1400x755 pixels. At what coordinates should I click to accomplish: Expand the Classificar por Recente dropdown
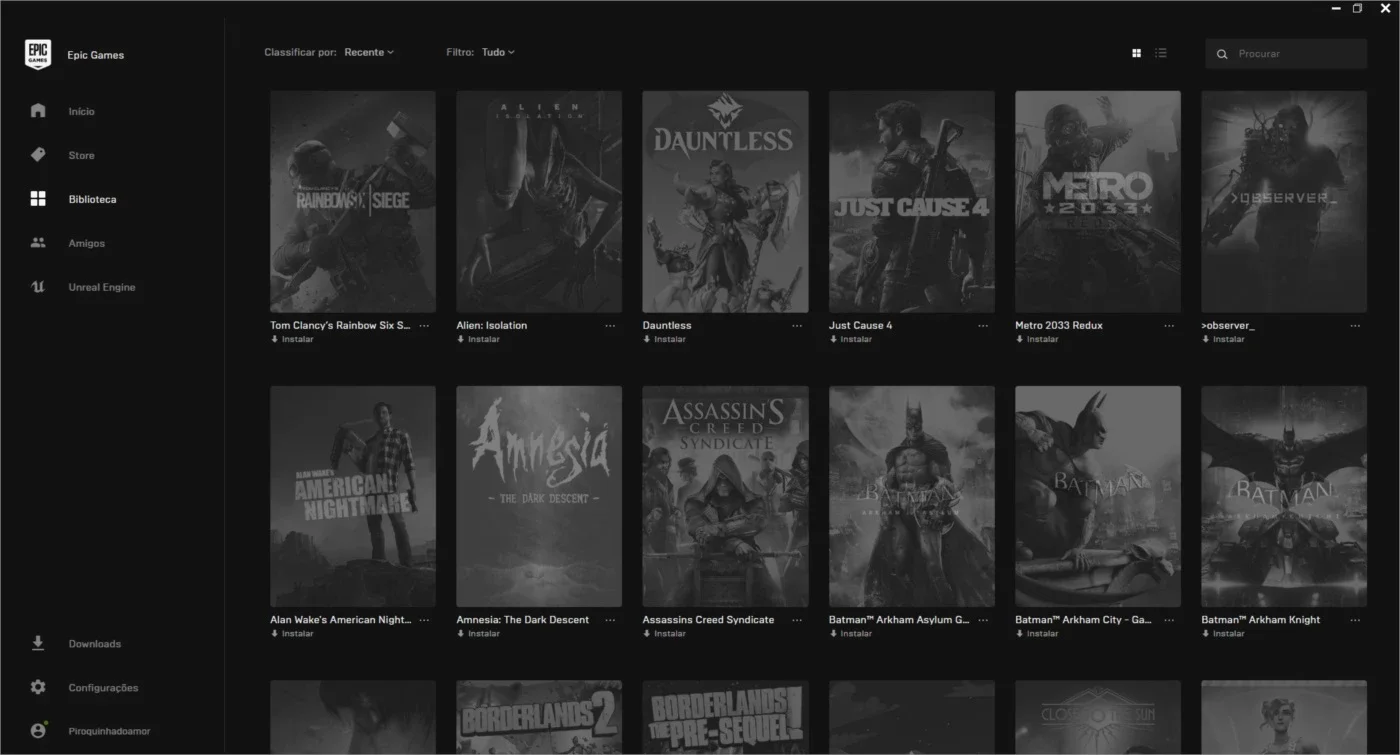(369, 52)
